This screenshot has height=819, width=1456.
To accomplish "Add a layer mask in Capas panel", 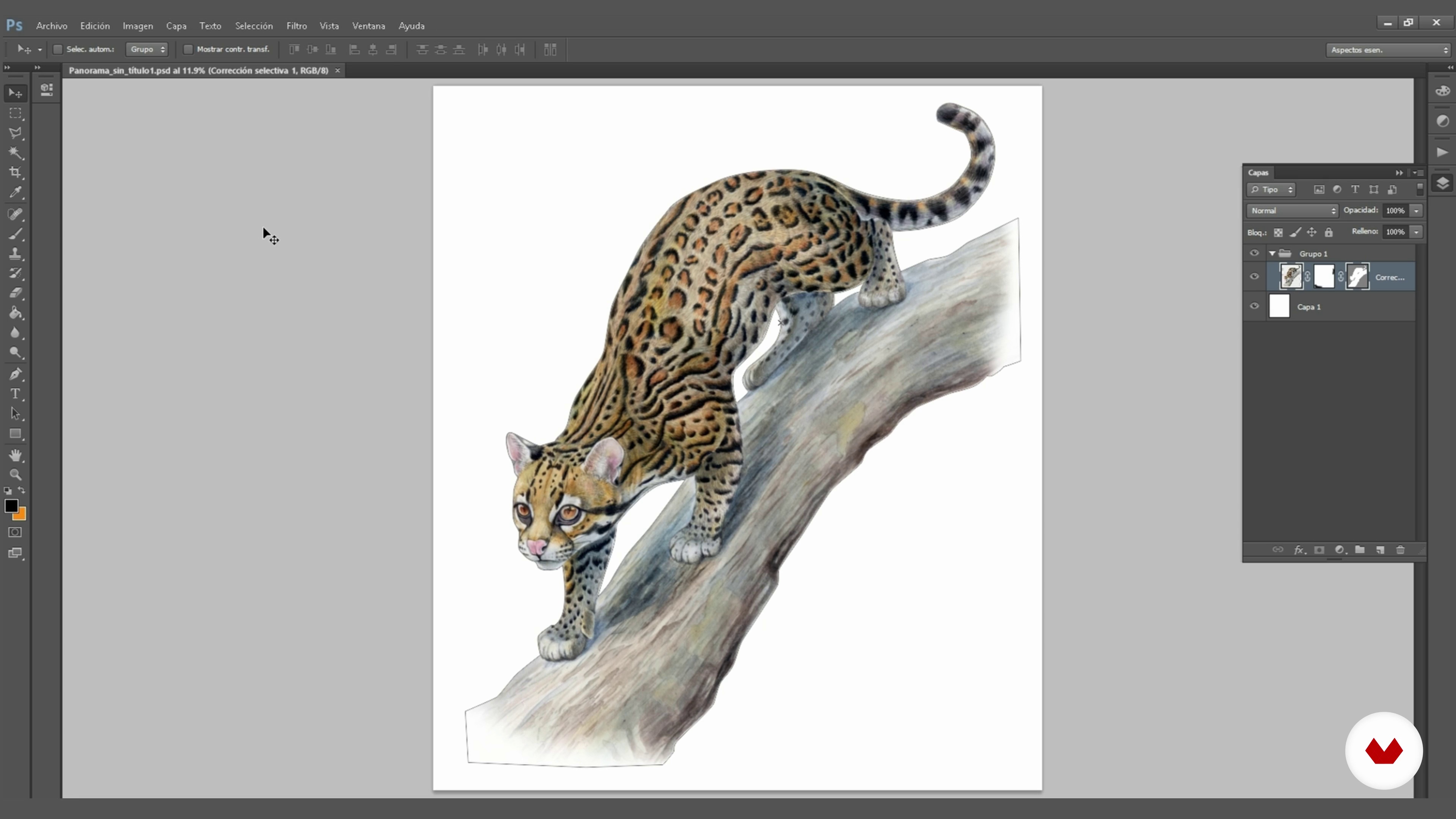I will pos(1319,550).
